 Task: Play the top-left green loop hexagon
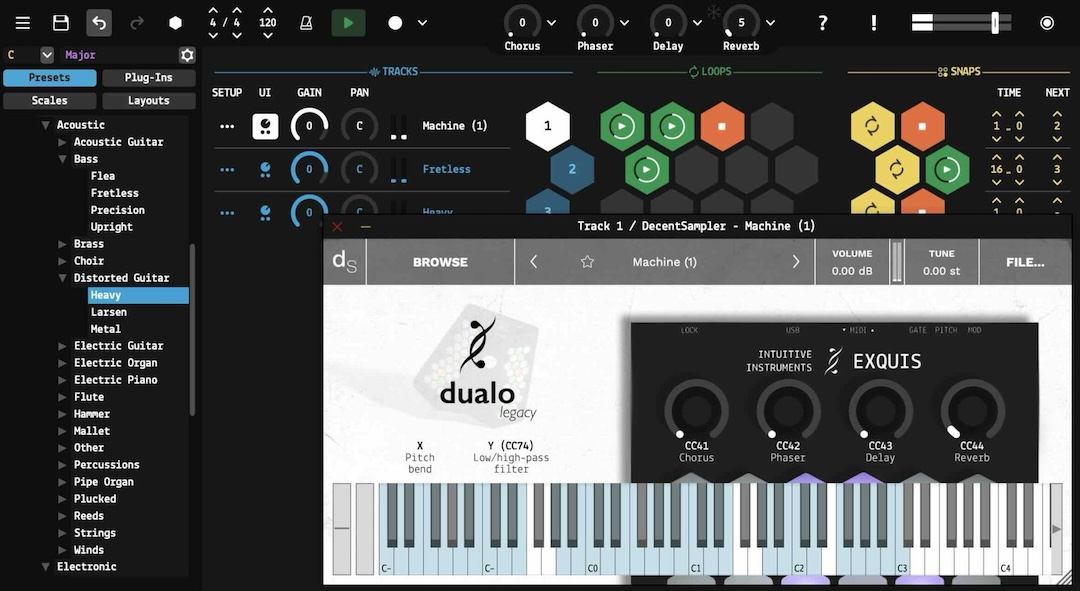tap(624, 126)
